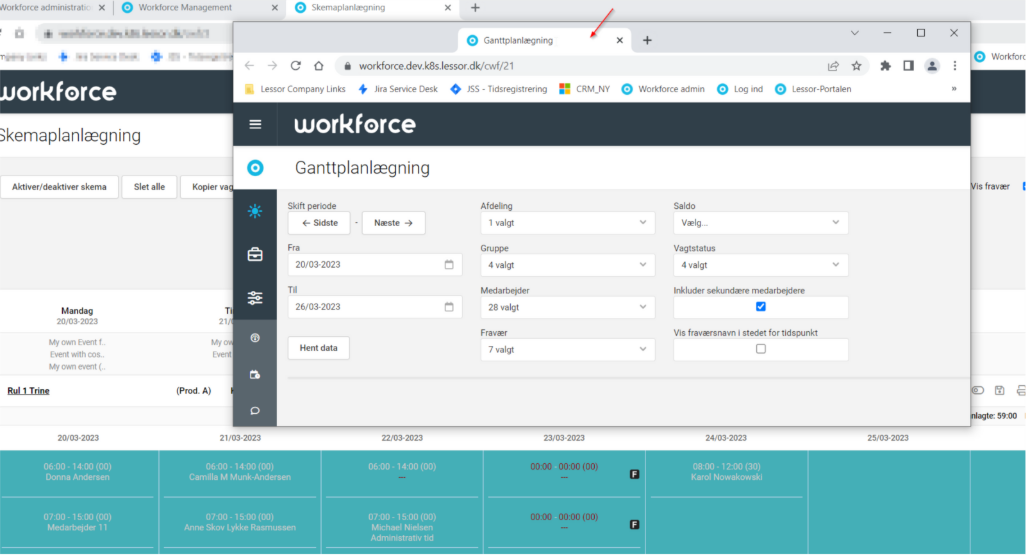The image size is (1026, 555).
Task: Expand the Afdeling dropdown
Action: [567, 223]
